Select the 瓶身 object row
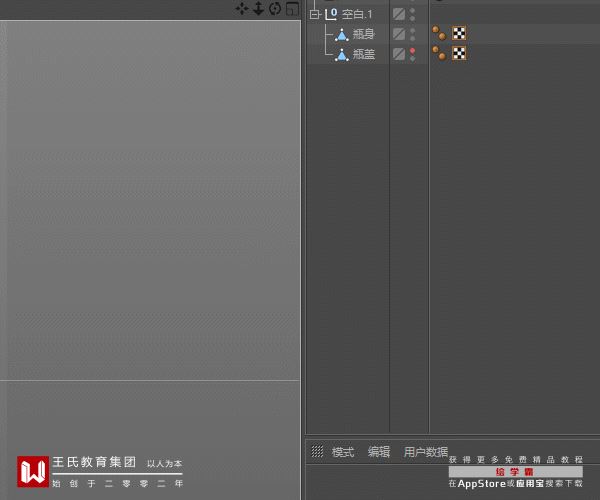Screen dimensions: 600x500 click(363, 34)
